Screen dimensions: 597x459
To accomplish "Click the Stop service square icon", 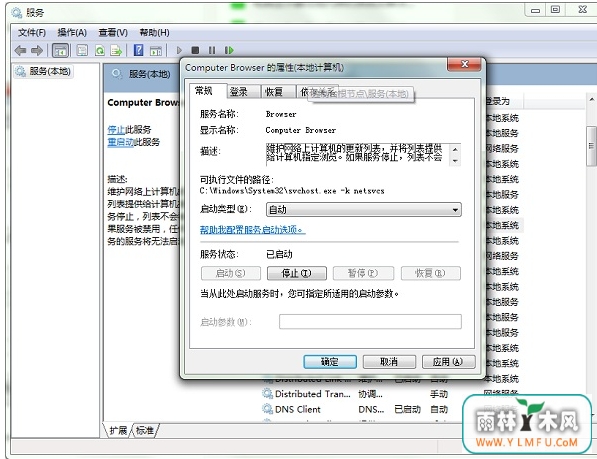I will [x=195, y=50].
